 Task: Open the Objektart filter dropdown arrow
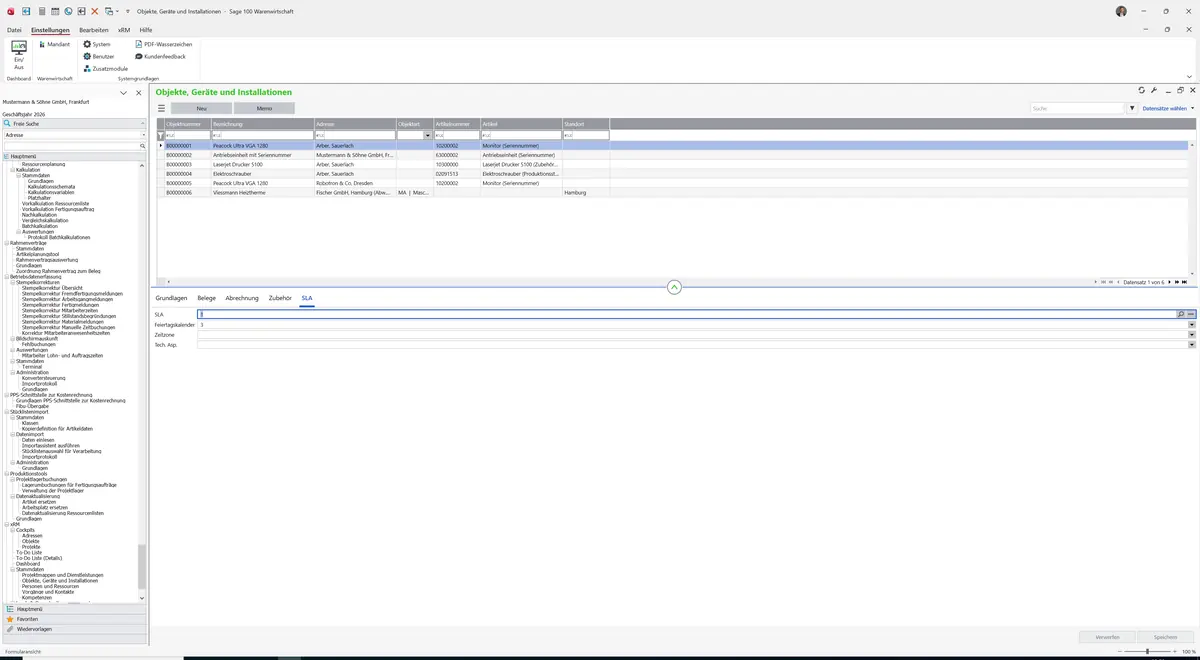tap(428, 135)
